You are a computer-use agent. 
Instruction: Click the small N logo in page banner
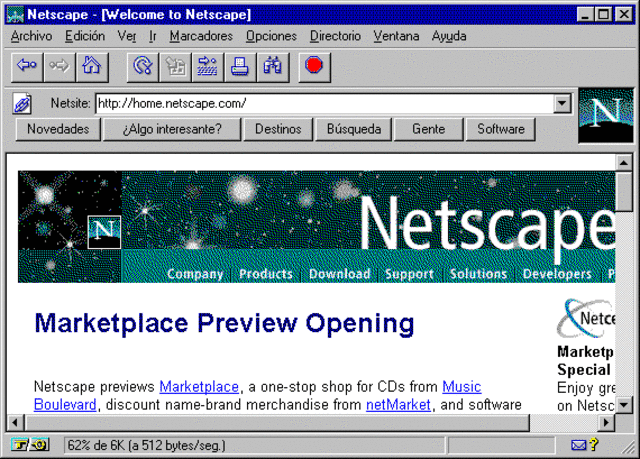pyautogui.click(x=104, y=232)
